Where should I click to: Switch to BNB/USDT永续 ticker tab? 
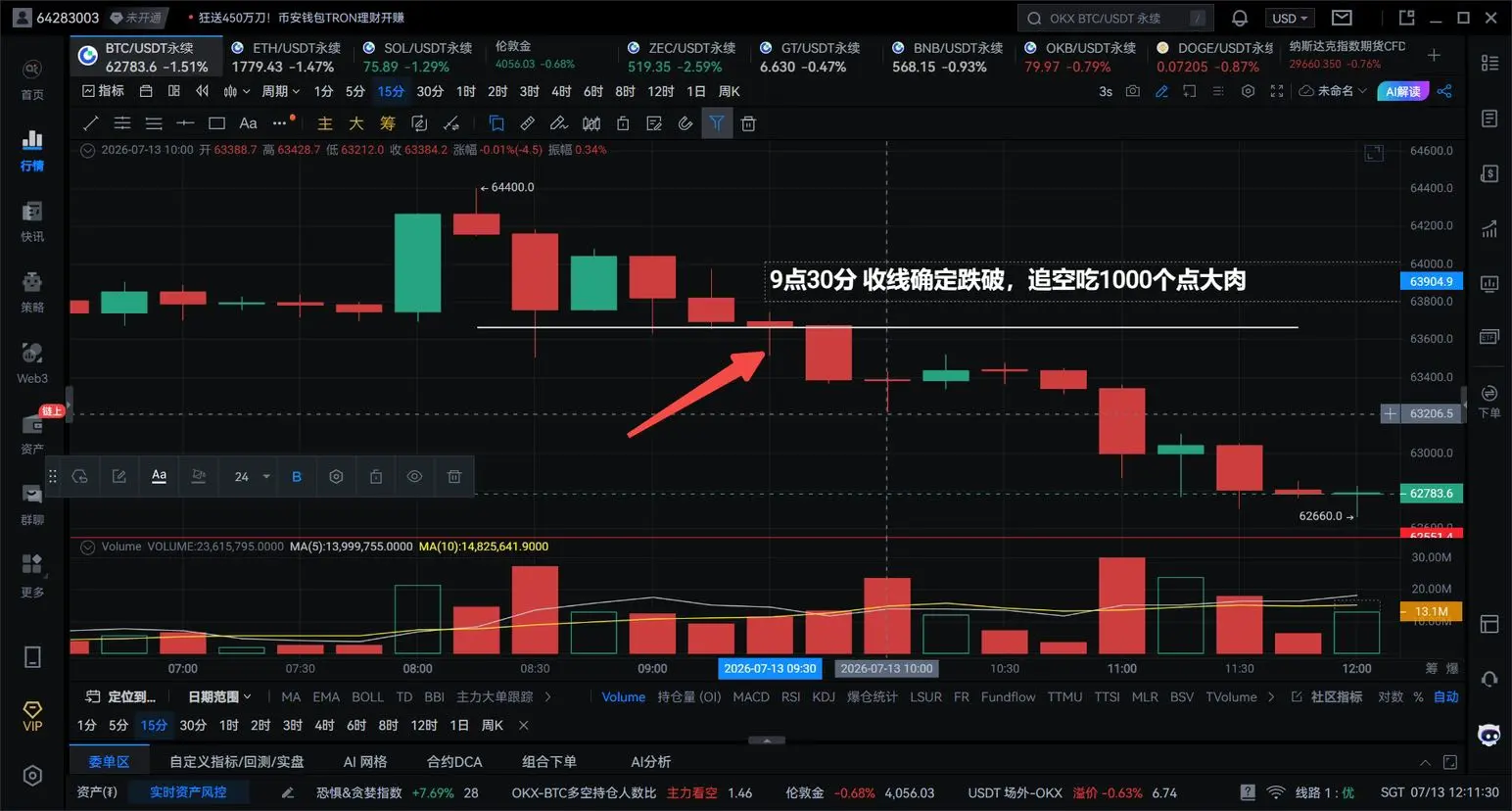point(947,57)
